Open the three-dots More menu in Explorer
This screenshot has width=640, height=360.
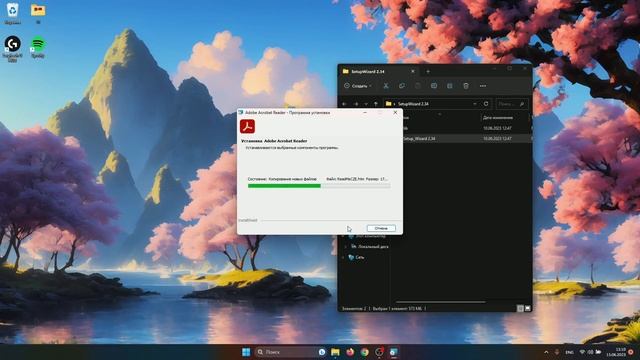[483, 86]
